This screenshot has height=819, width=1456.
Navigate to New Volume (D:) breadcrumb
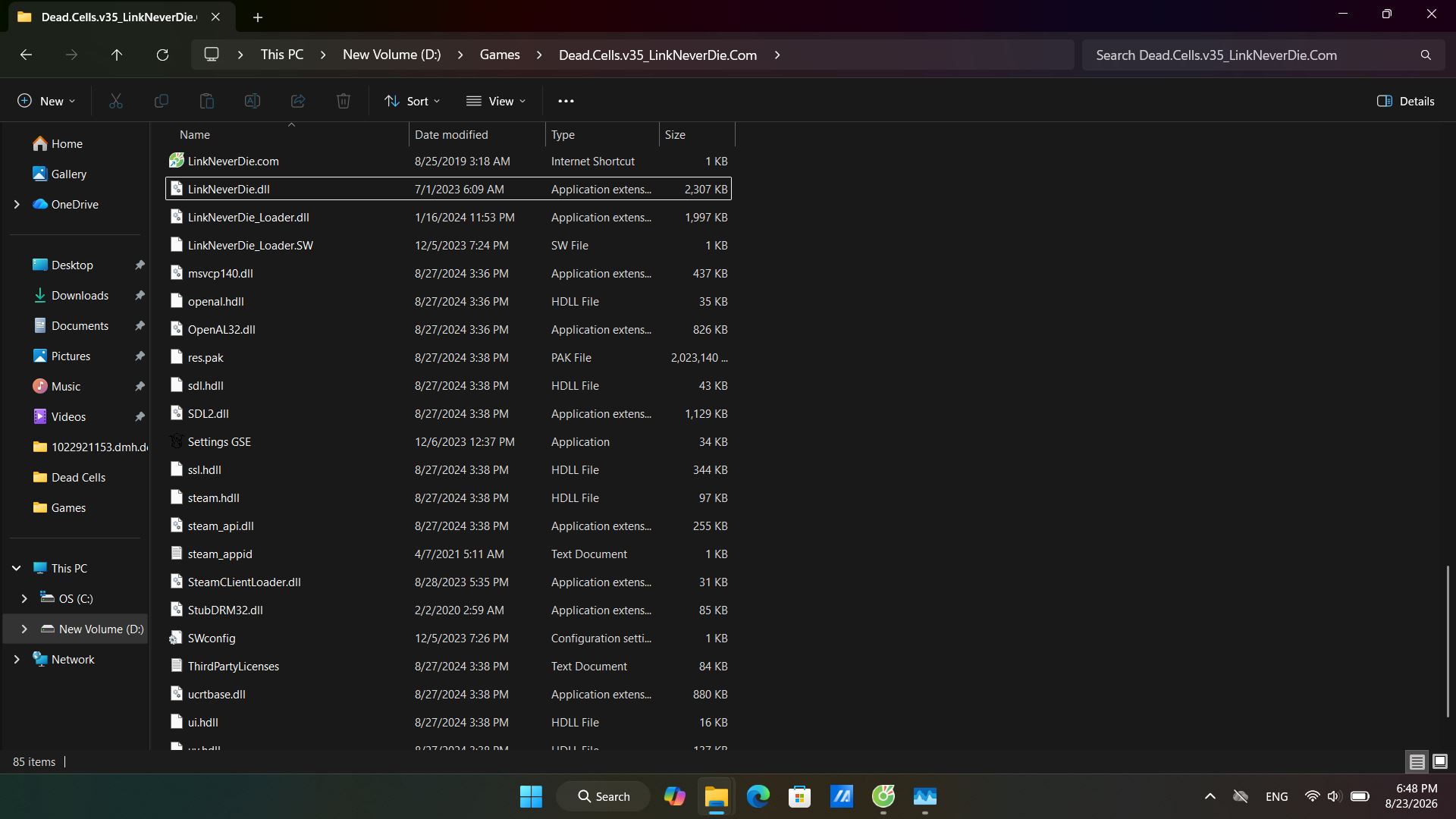tap(391, 55)
